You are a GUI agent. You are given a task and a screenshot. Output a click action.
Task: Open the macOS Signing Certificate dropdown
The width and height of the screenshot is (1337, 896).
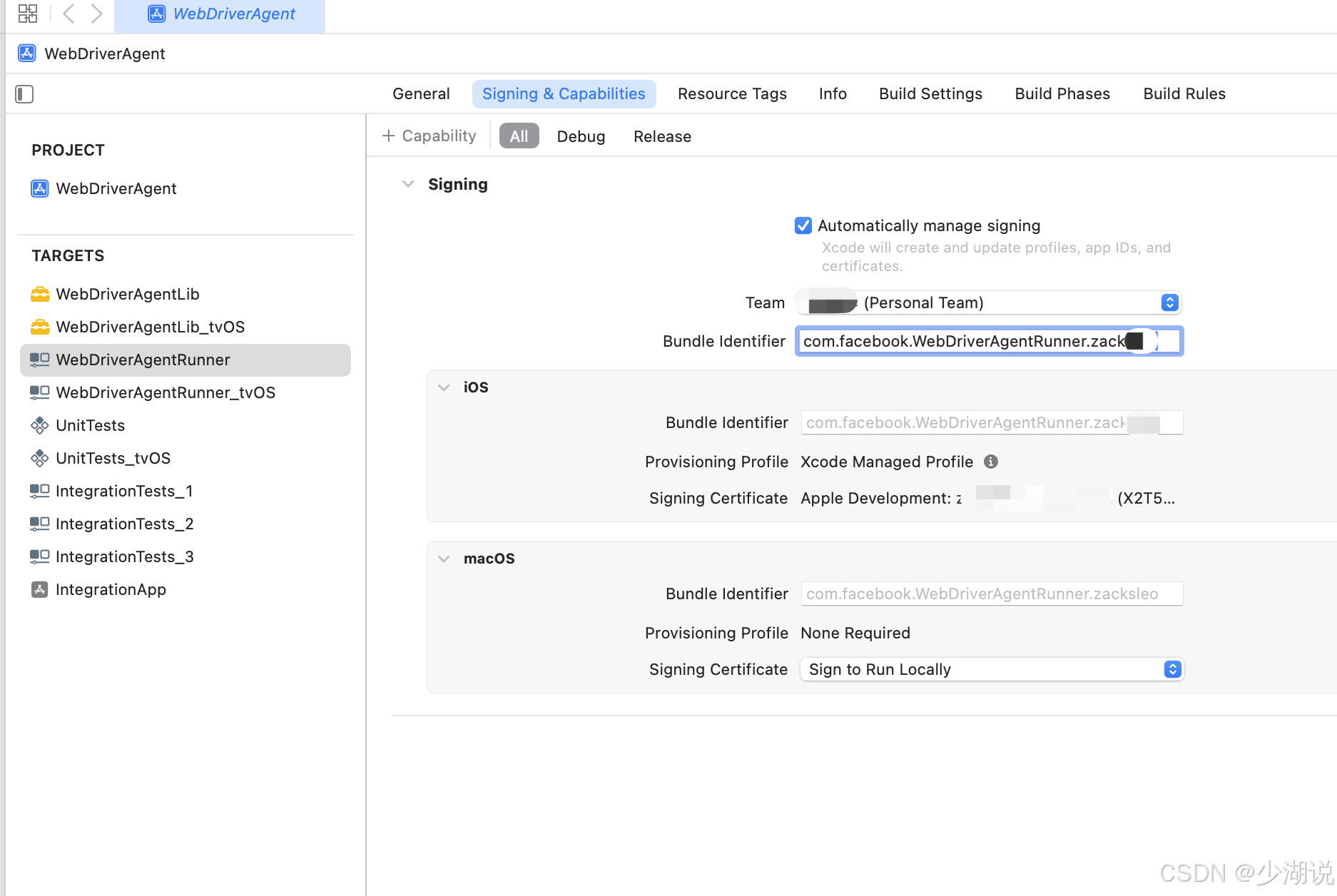(992, 669)
